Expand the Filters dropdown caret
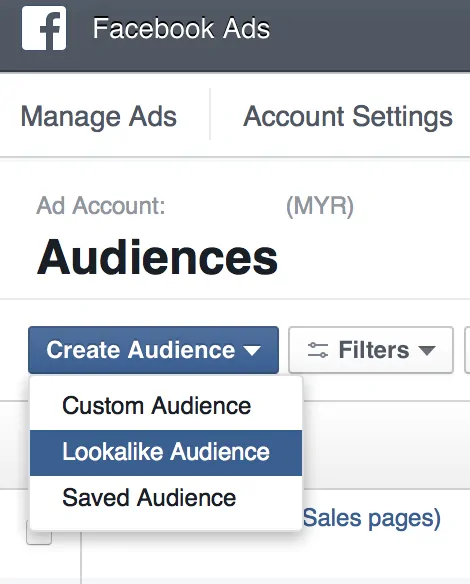 point(427,350)
